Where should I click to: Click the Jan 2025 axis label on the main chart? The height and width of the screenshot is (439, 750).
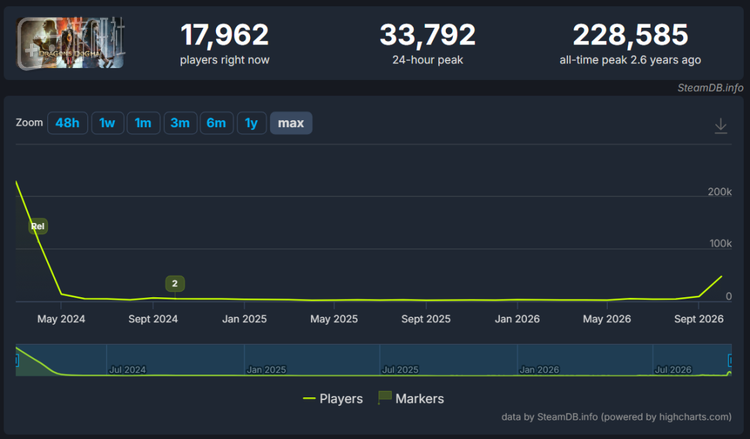244,319
